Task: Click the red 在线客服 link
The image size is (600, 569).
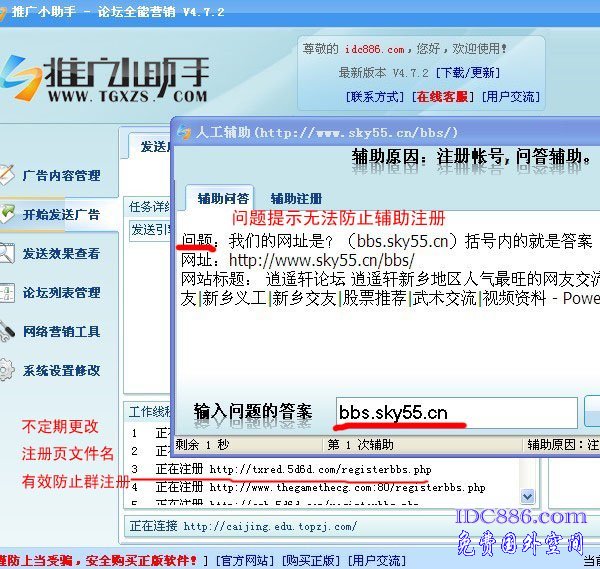Action: click(443, 97)
